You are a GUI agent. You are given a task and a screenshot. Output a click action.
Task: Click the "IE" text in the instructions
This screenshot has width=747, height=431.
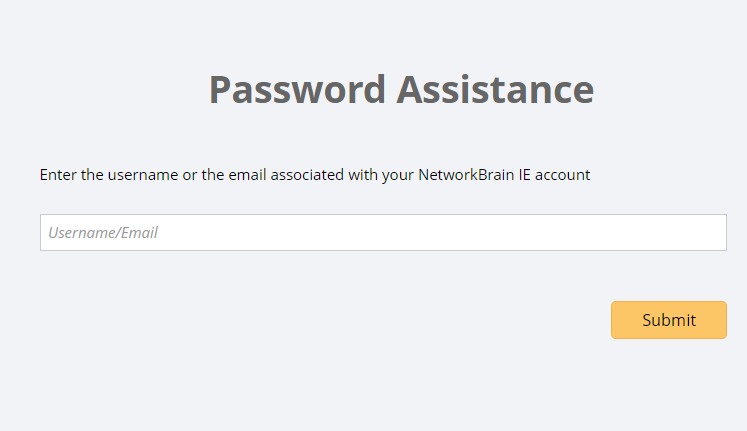click(x=524, y=175)
